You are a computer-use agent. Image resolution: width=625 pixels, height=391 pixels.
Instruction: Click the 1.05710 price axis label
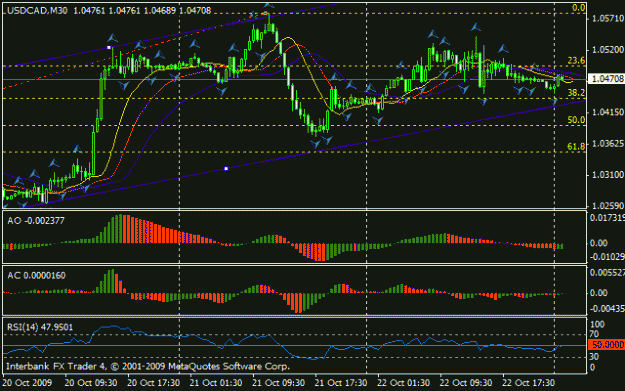point(608,18)
